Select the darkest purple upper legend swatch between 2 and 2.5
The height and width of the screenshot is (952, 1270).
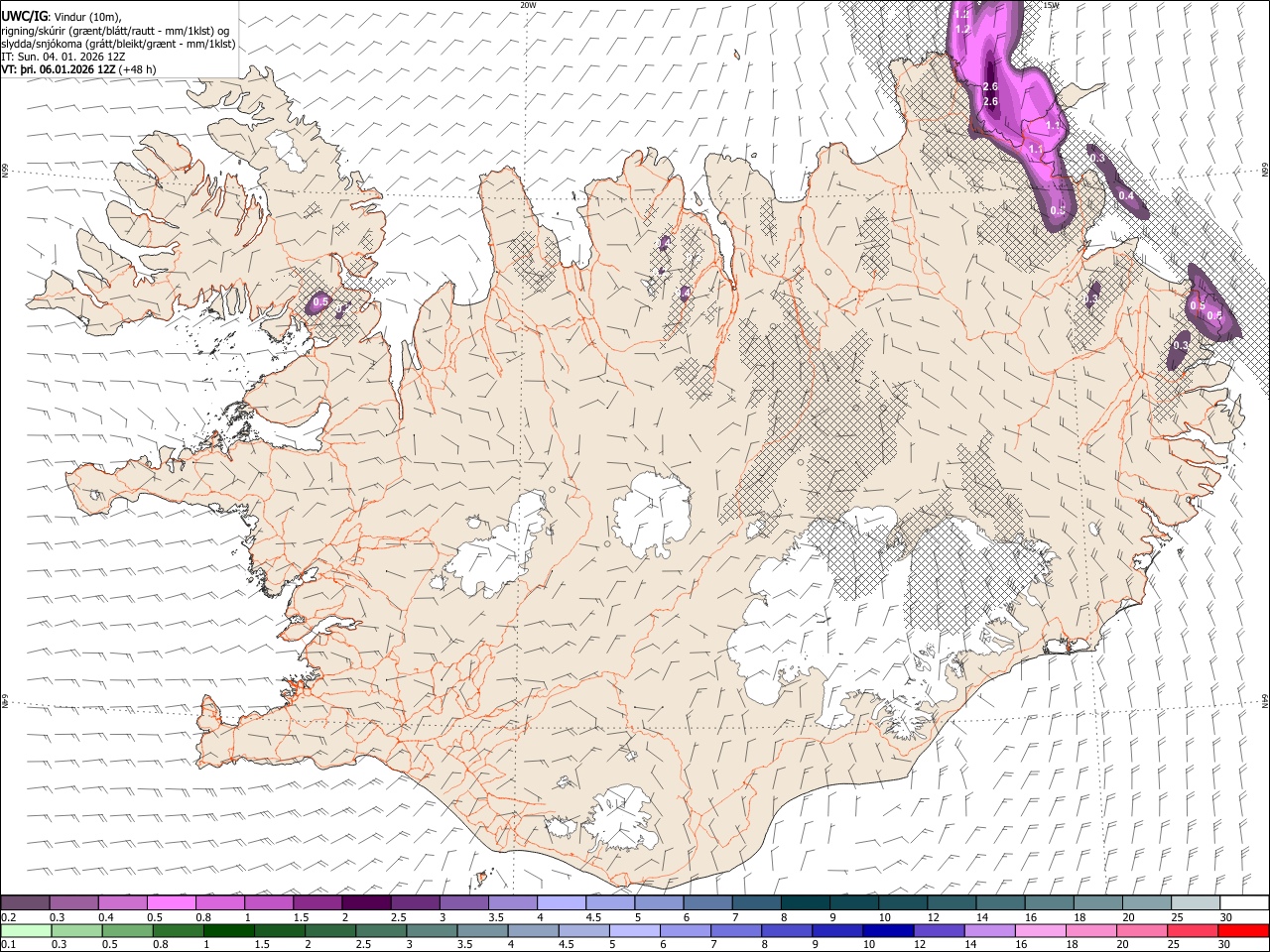(x=366, y=902)
